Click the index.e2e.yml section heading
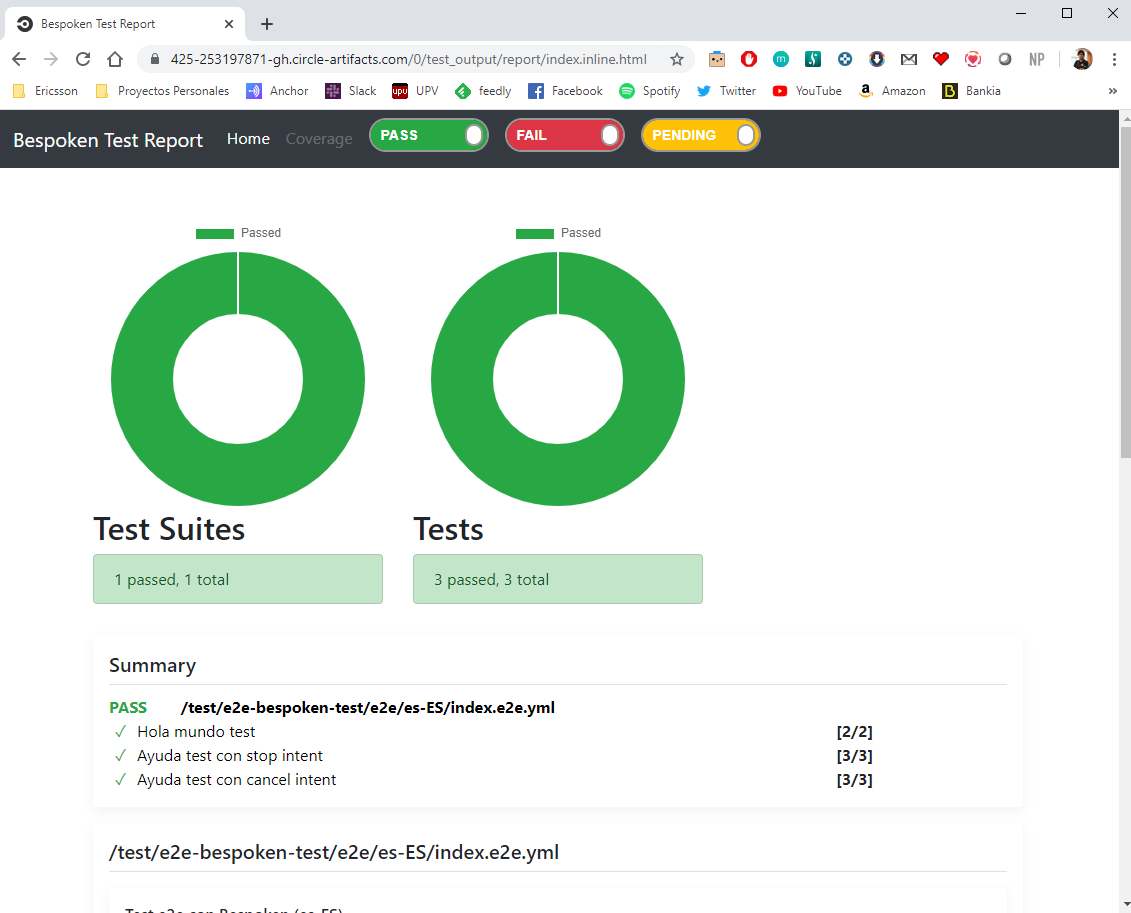Screen dimensions: 1131x913 click(334, 852)
